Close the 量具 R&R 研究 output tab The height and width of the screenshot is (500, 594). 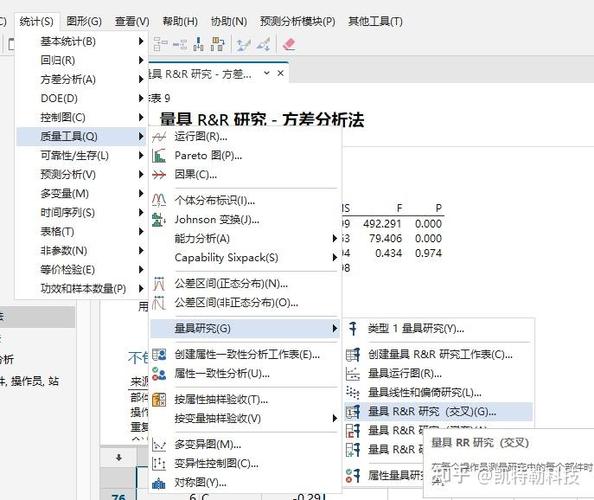point(281,73)
